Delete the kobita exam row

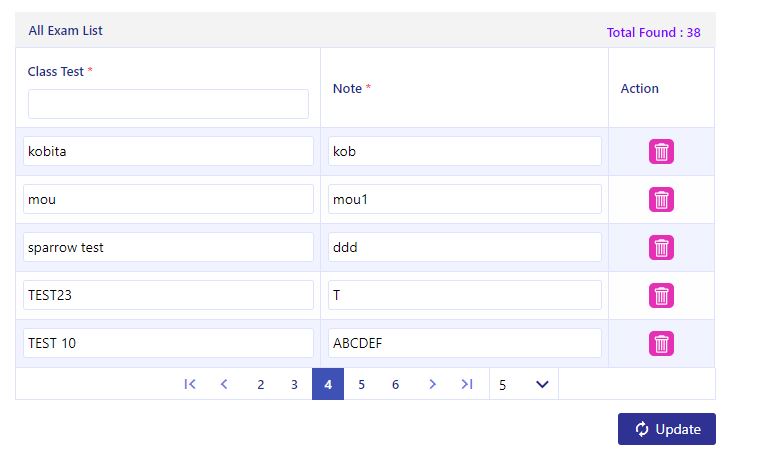(x=661, y=151)
